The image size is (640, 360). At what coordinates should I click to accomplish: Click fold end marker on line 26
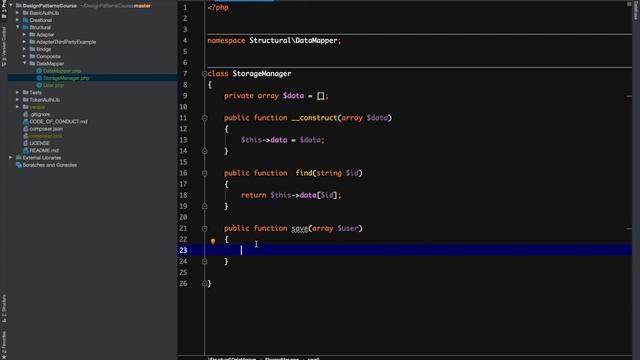tap(204, 284)
